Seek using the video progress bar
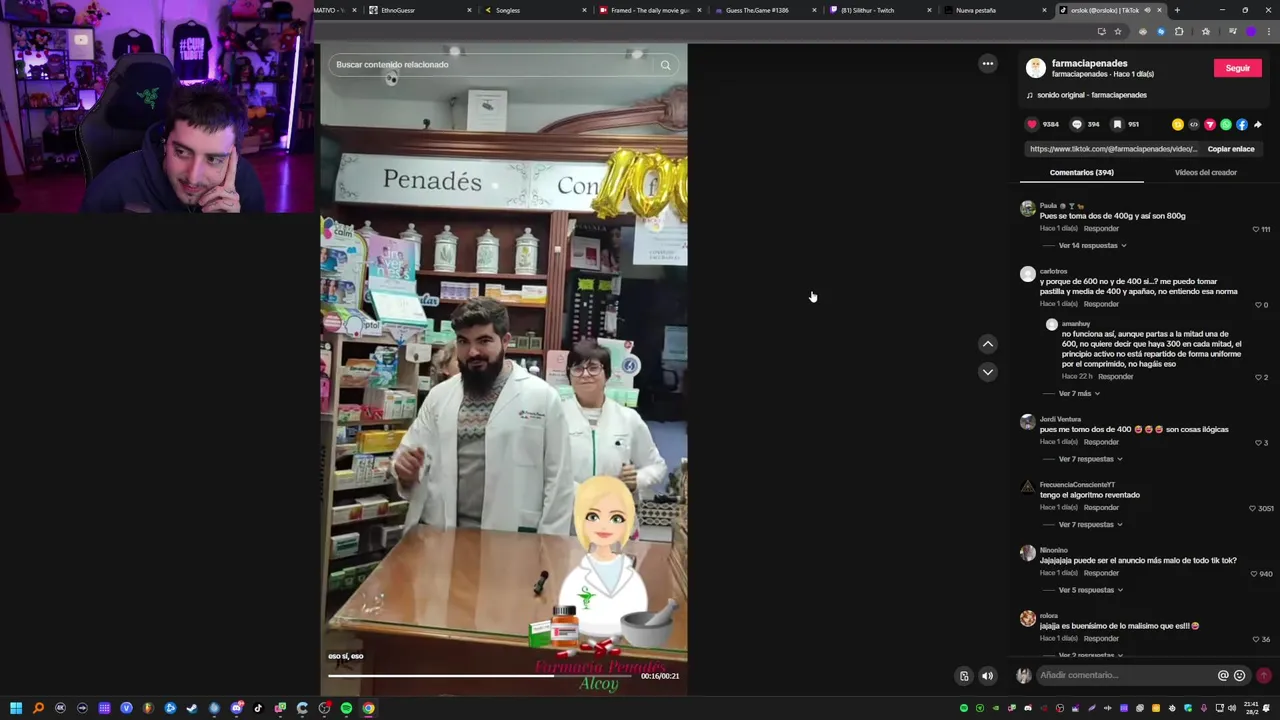The image size is (1280, 720). (x=482, y=676)
